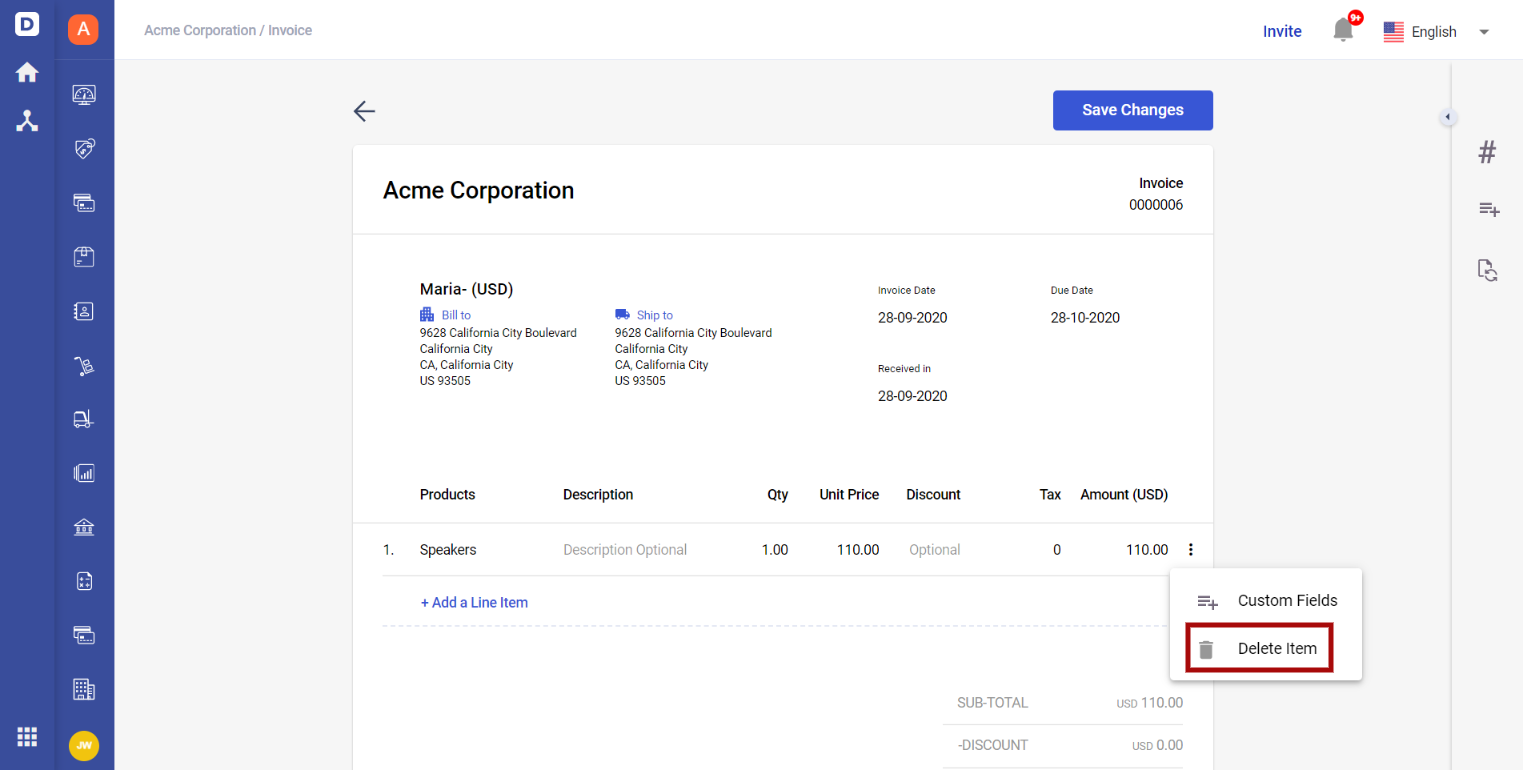Image resolution: width=1523 pixels, height=770 pixels.
Task: Open the organization hierarchy icon
Action: point(27,121)
